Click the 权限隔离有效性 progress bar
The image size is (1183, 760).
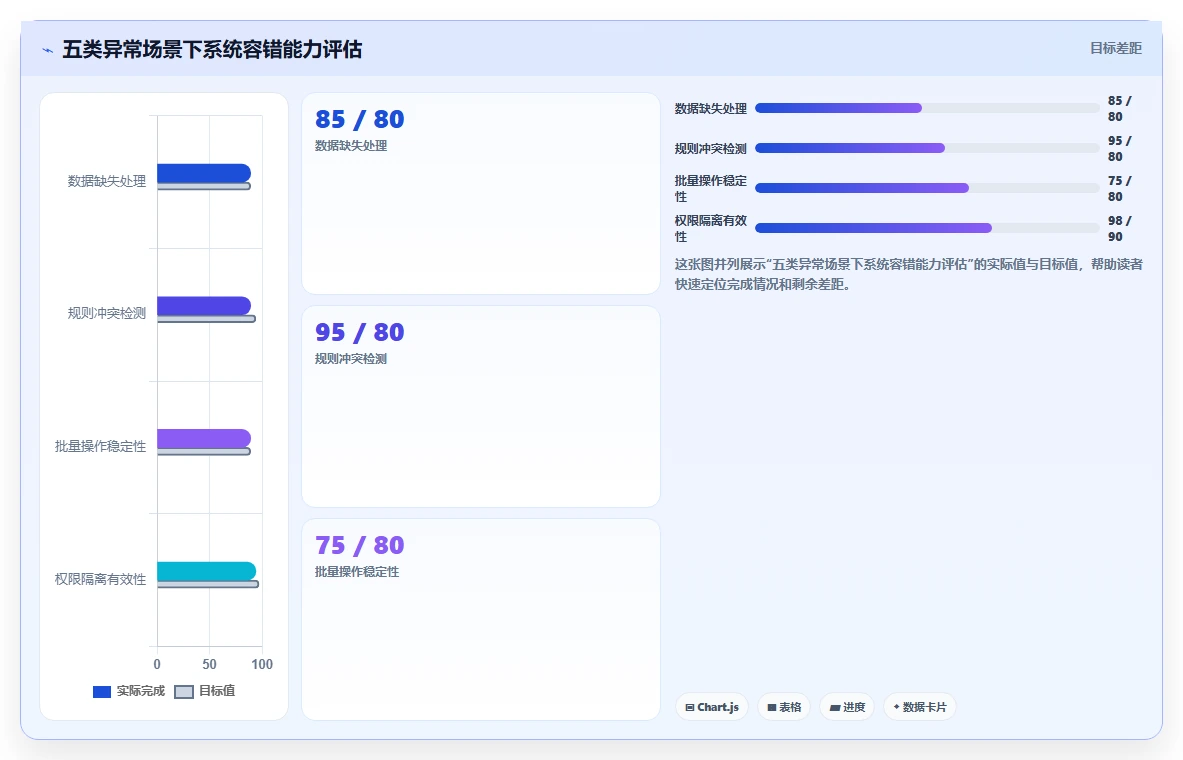(927, 228)
